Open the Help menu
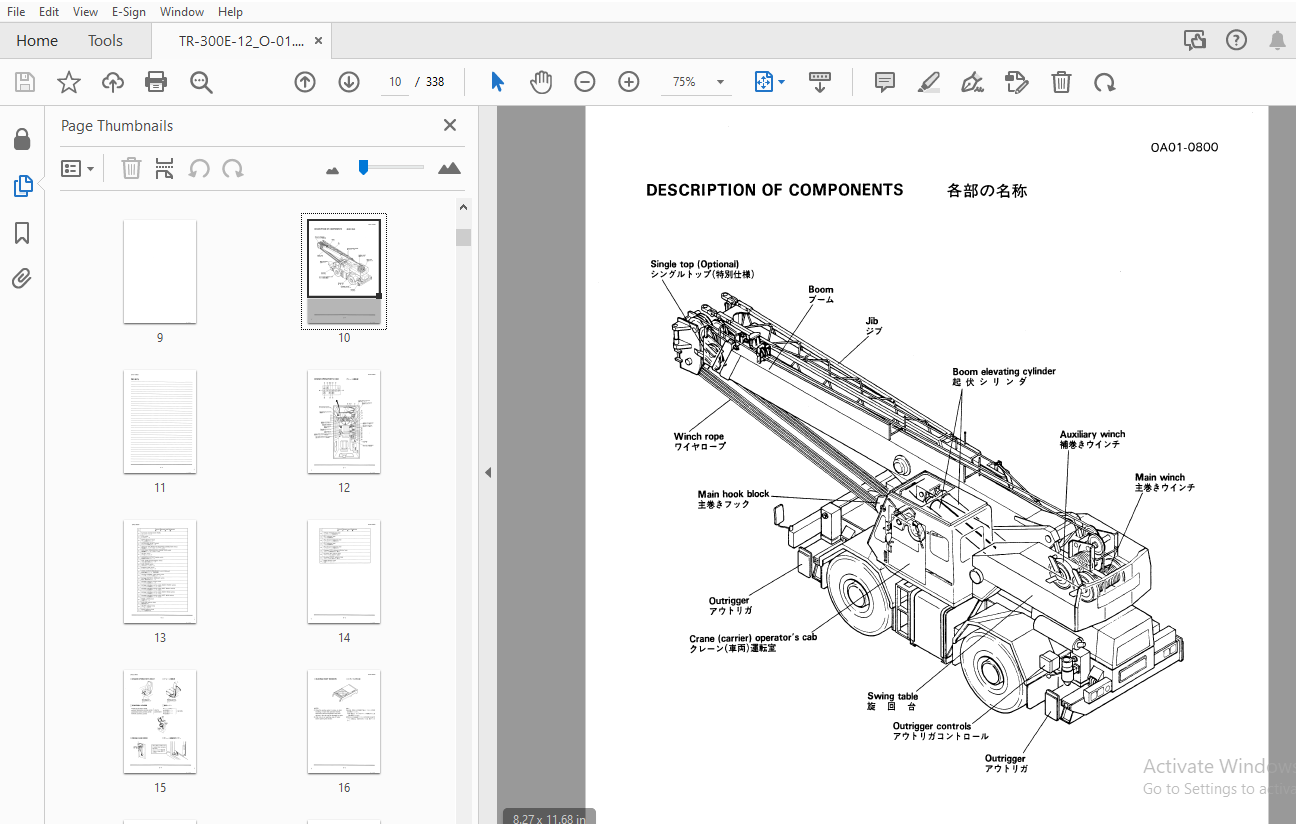The width and height of the screenshot is (1296, 824). click(230, 12)
